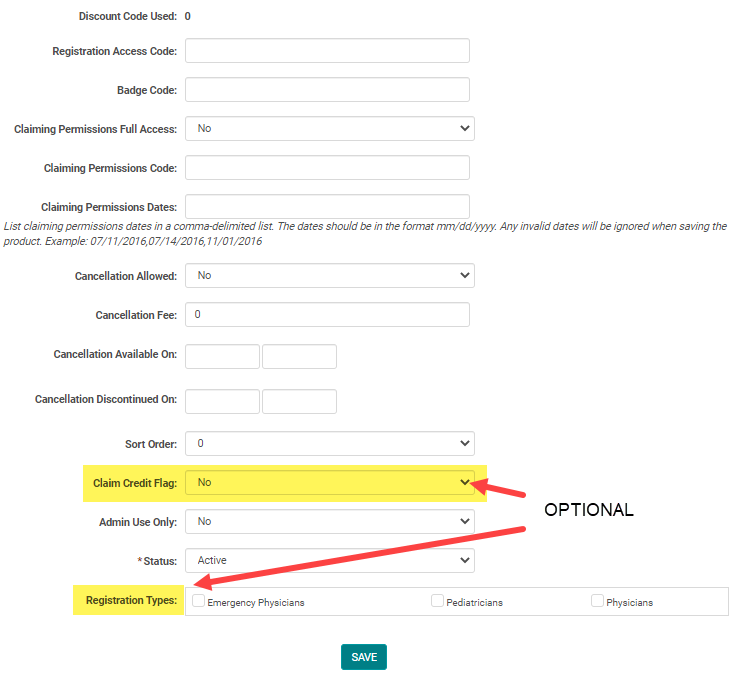Select the Claiming Permissions Code input
The height and width of the screenshot is (679, 730).
(327, 168)
